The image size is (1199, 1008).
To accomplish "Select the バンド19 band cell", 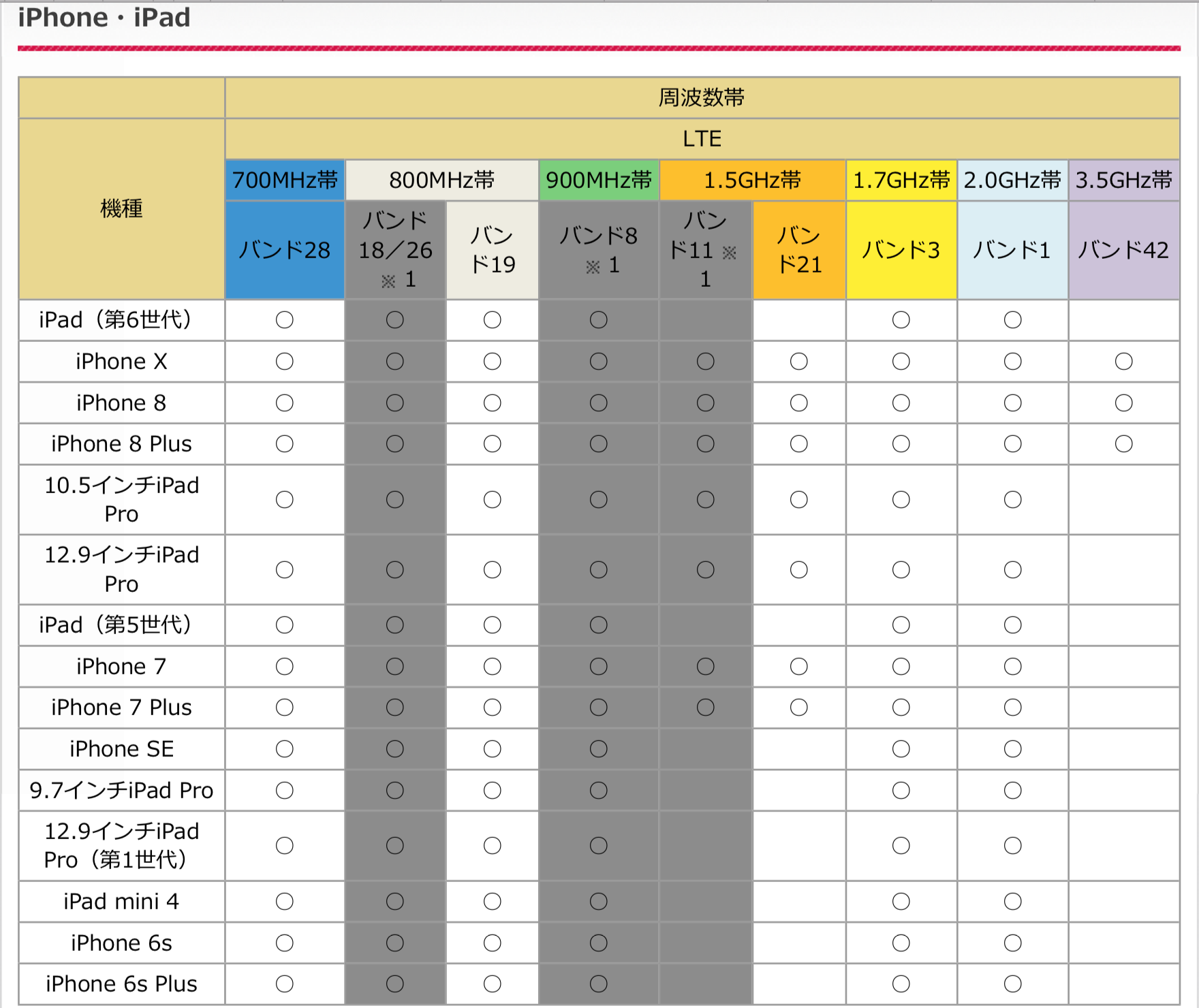I will pos(493,250).
